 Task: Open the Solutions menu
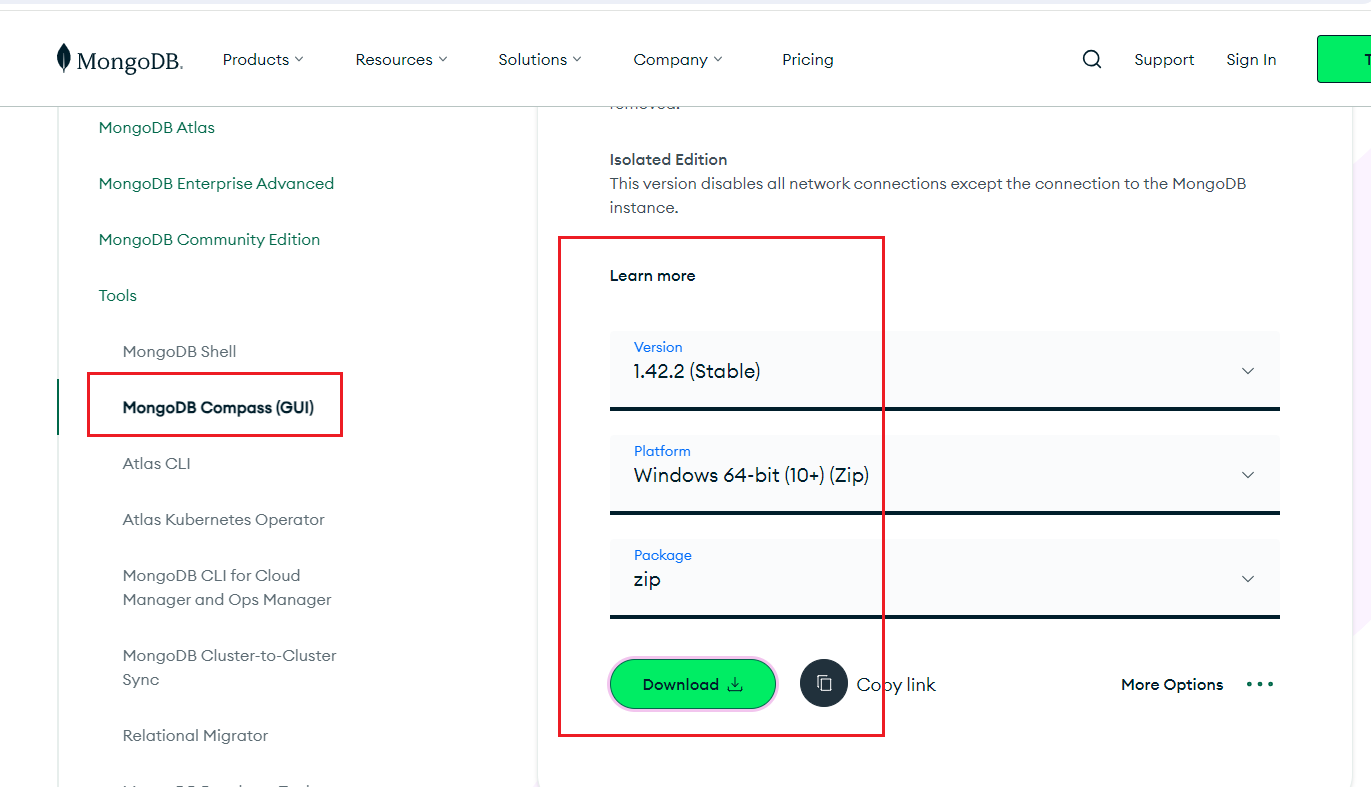[x=539, y=59]
